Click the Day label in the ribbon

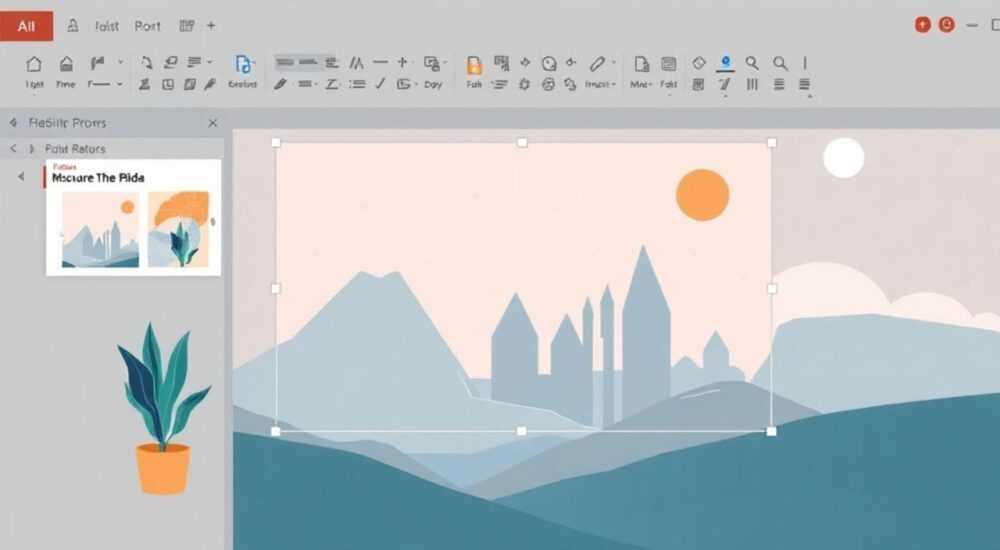tap(433, 84)
